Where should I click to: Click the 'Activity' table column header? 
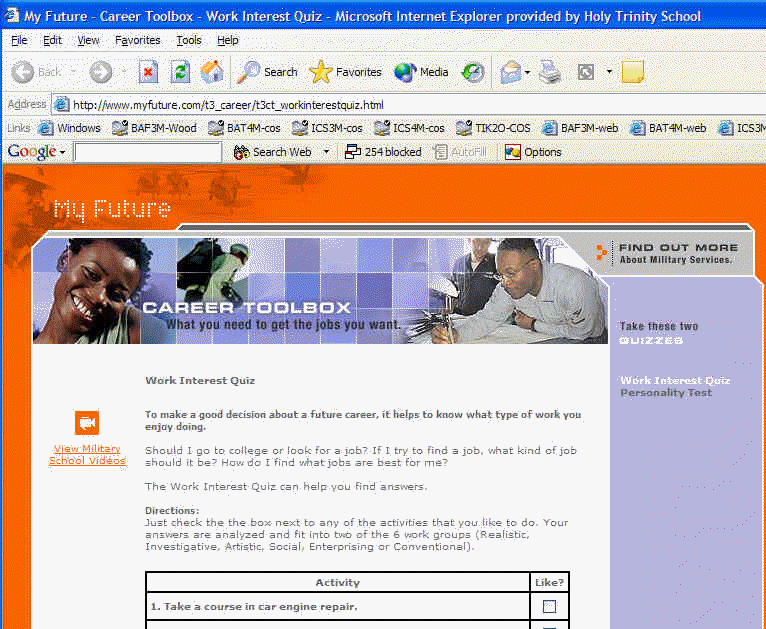[x=338, y=583]
